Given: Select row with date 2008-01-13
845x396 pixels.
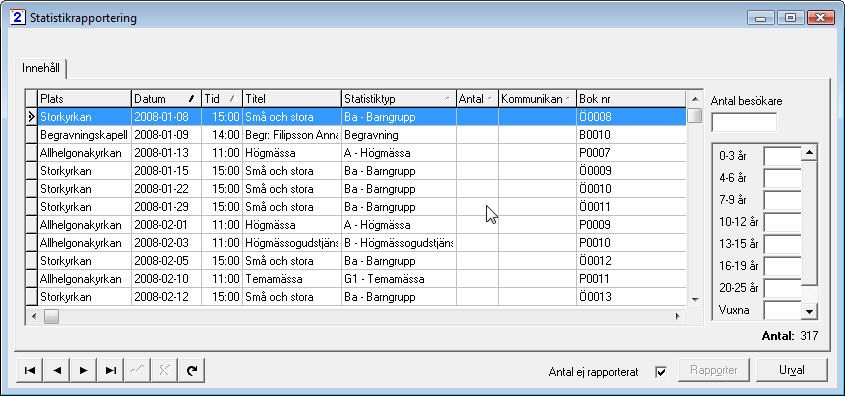Looking at the screenshot, I should coord(356,153).
